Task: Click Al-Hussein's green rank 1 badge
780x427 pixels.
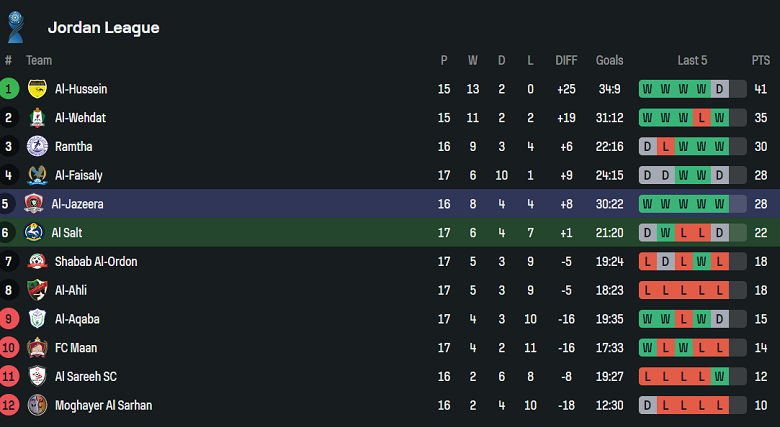Action: pyautogui.click(x=9, y=89)
